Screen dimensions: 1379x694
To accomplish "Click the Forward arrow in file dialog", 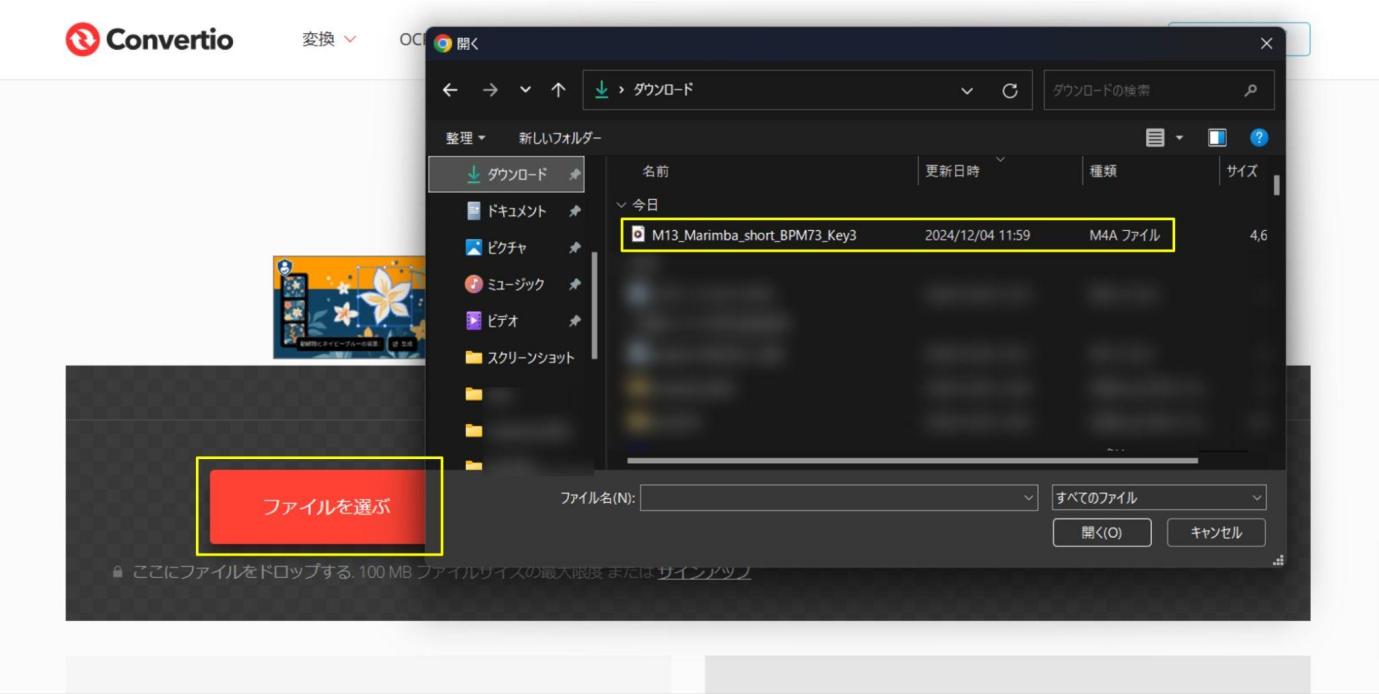I will 489,90.
